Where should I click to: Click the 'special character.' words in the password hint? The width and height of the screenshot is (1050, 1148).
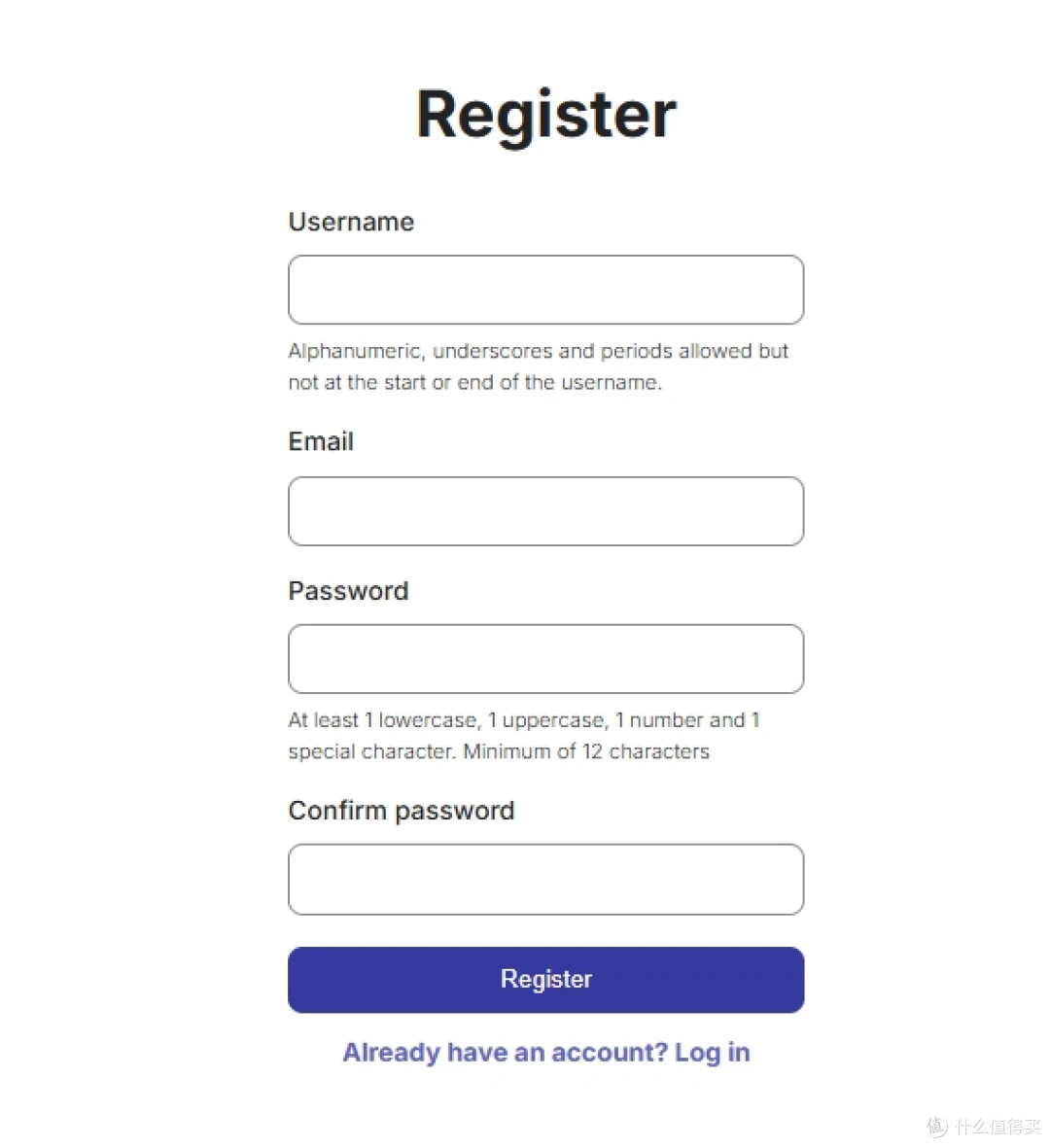coord(372,752)
